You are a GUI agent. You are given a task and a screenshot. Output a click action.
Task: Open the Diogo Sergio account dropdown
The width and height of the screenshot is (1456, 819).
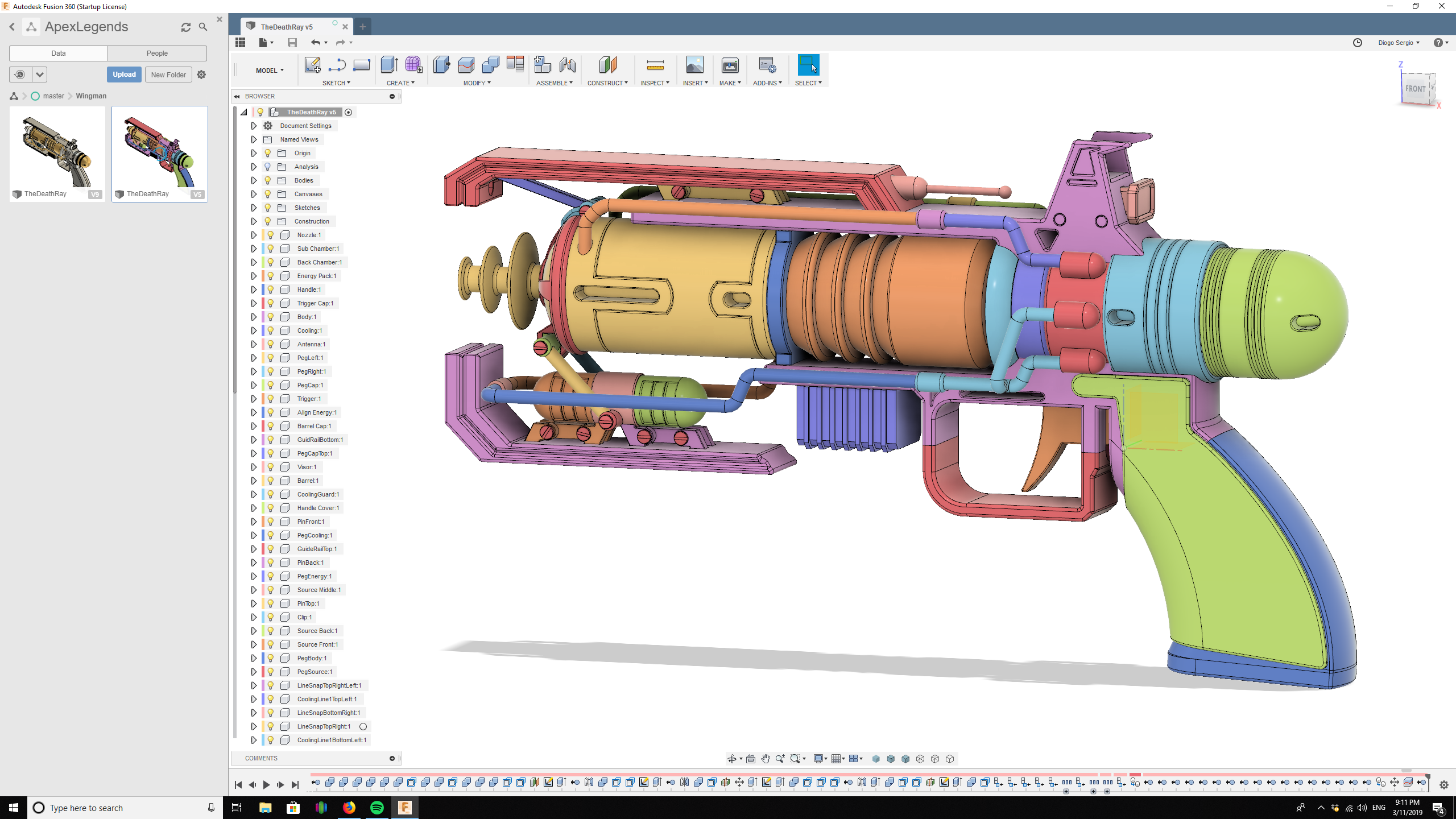[x=1399, y=43]
